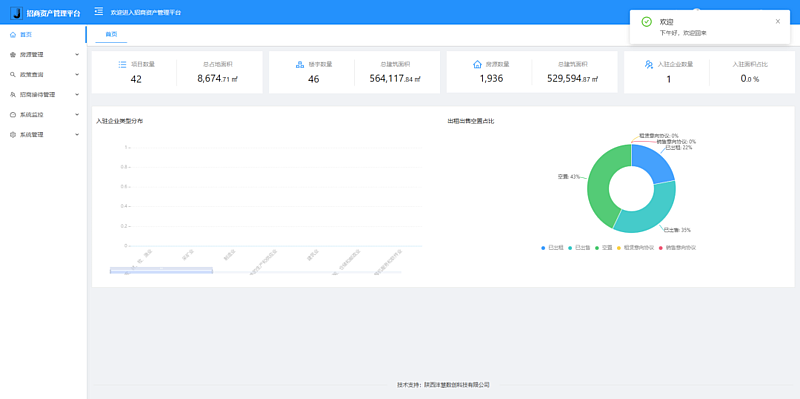Click the 项目数量 list icon
The height and width of the screenshot is (399, 800).
(122, 64)
